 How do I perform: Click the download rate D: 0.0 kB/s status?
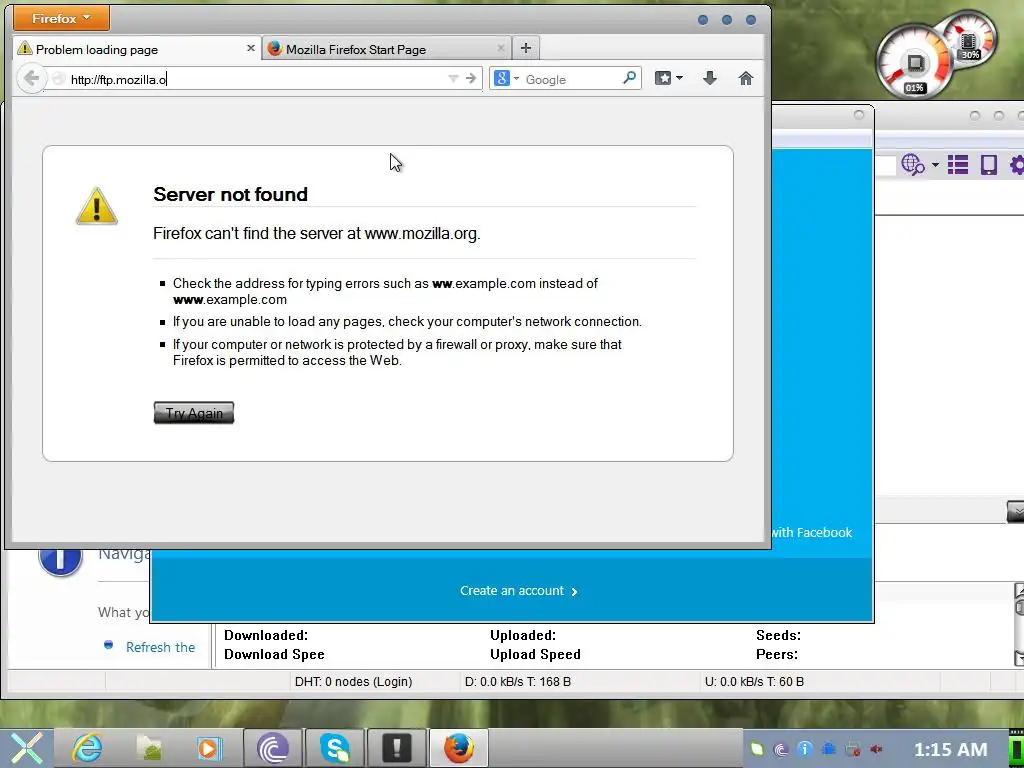[x=518, y=681]
